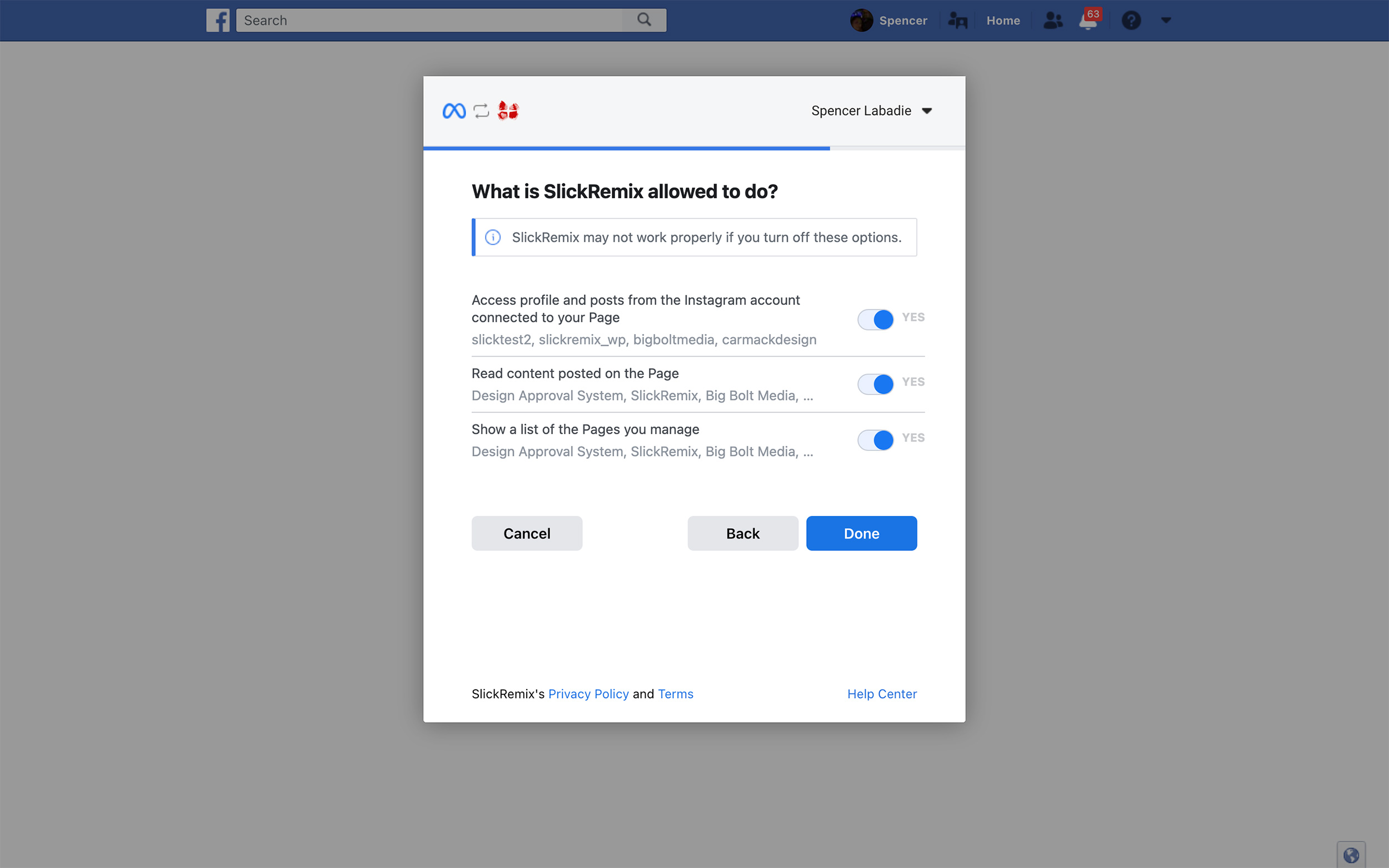Open the help question mark icon

click(x=1131, y=21)
